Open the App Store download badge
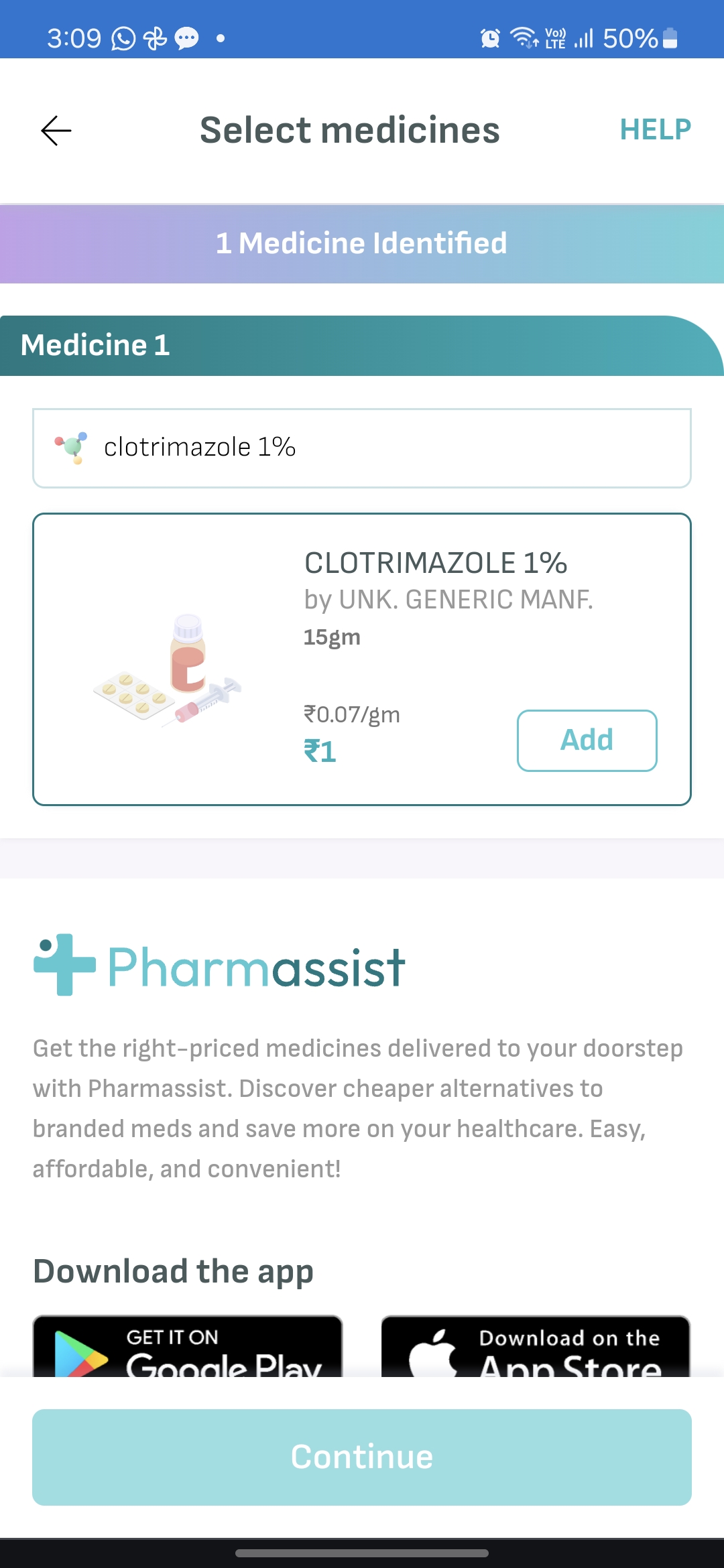This screenshot has width=724, height=1568. pyautogui.click(x=536, y=1347)
